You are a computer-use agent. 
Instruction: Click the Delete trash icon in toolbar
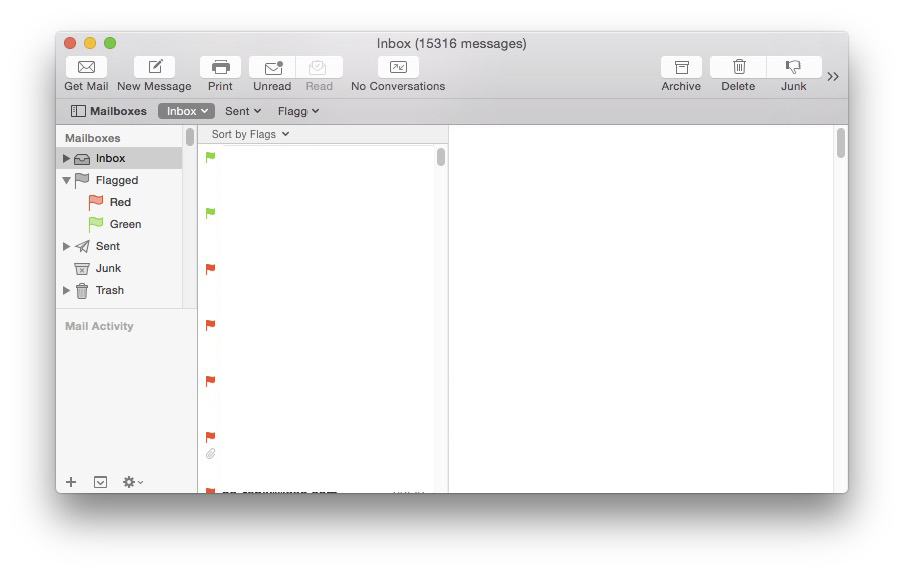pyautogui.click(x=738, y=67)
